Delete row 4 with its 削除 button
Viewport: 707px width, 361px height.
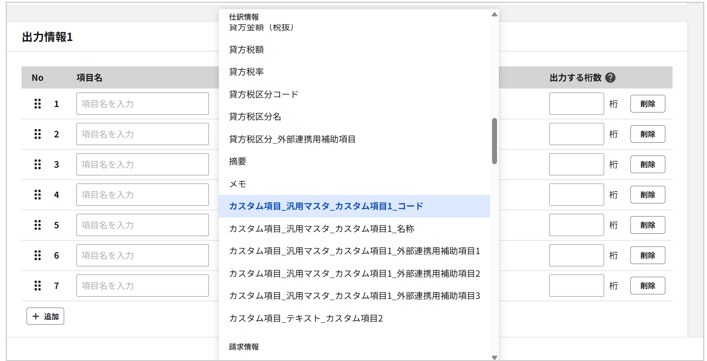[647, 195]
